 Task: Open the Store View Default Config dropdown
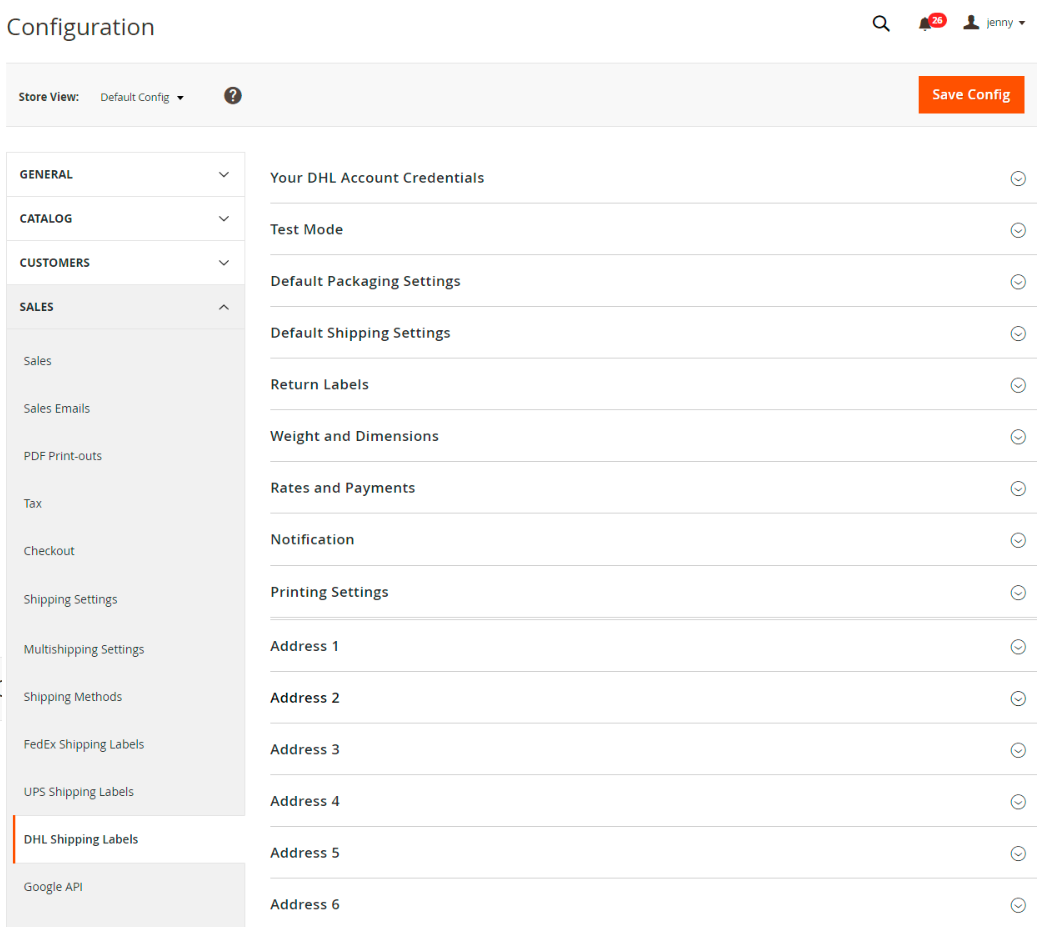(x=142, y=97)
